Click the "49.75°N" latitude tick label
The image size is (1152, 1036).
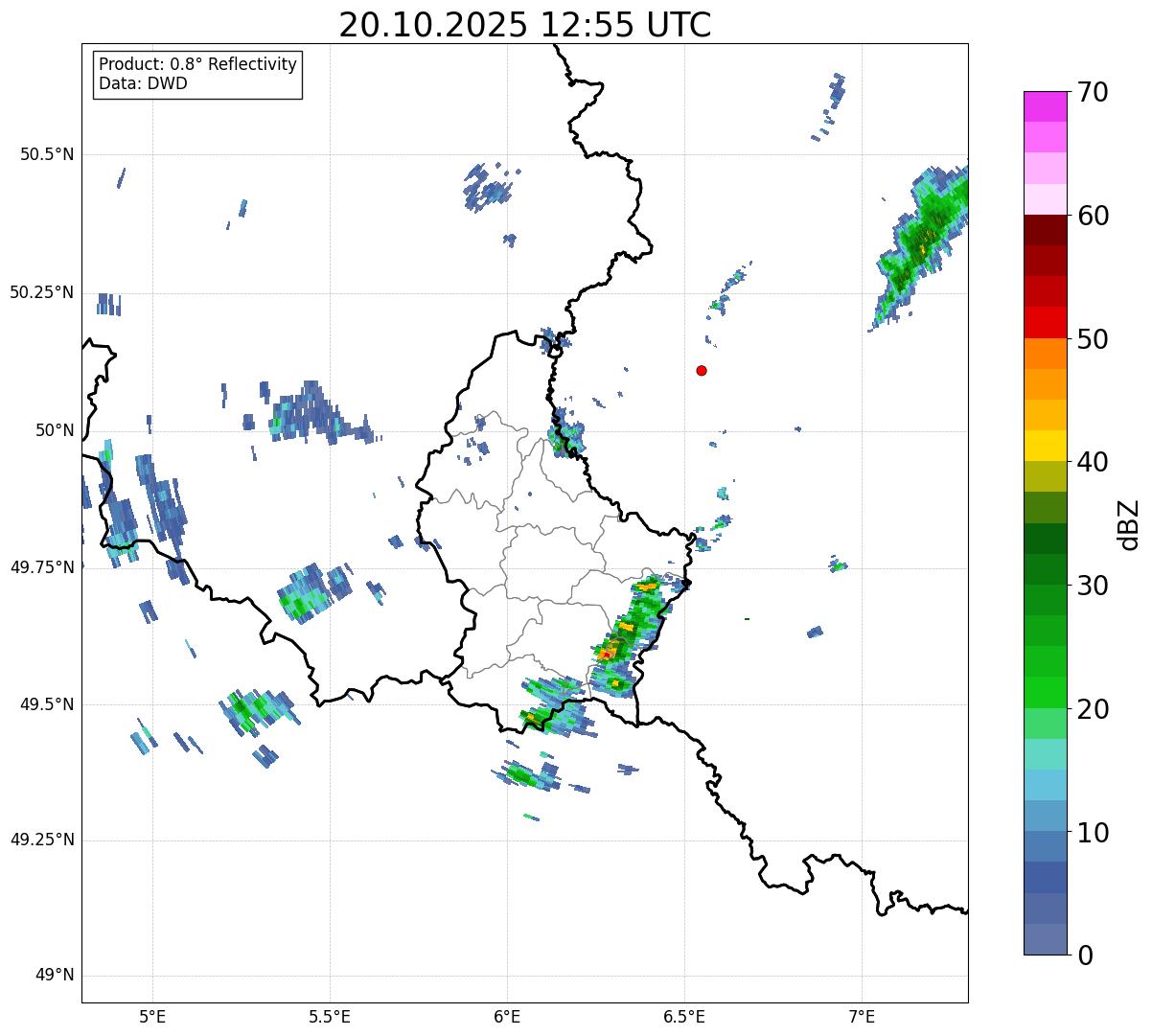point(42,567)
